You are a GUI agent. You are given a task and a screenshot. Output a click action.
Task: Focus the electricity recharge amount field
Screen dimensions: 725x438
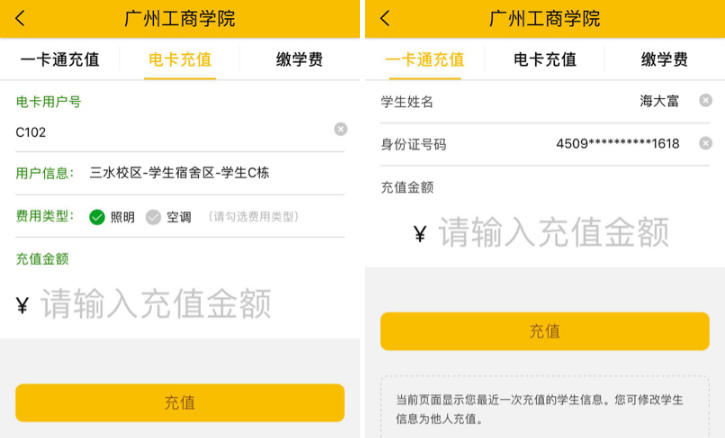(x=156, y=304)
